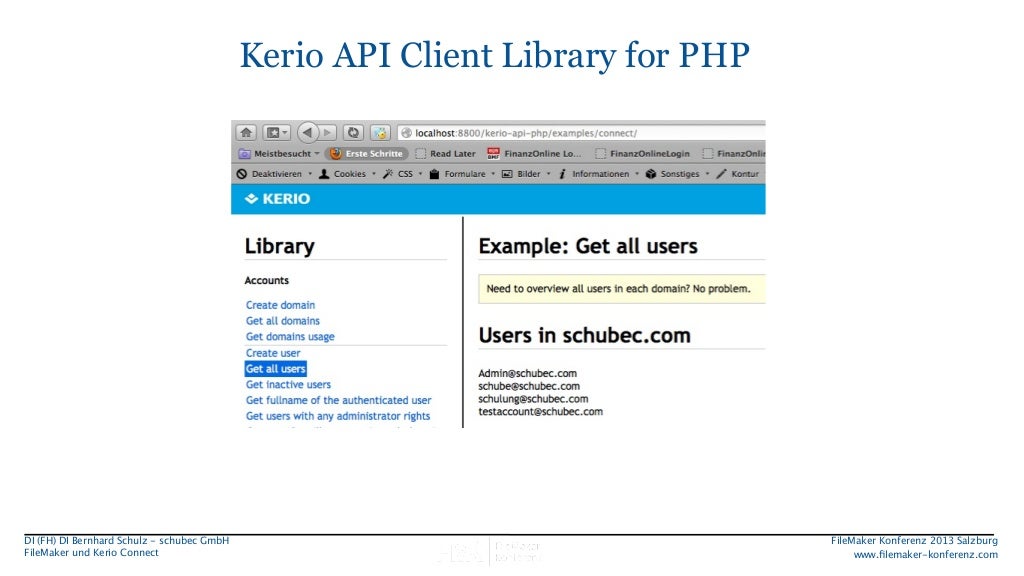The image size is (1024, 576).
Task: Click the Users in schubec.com heading
Action: [x=584, y=335]
